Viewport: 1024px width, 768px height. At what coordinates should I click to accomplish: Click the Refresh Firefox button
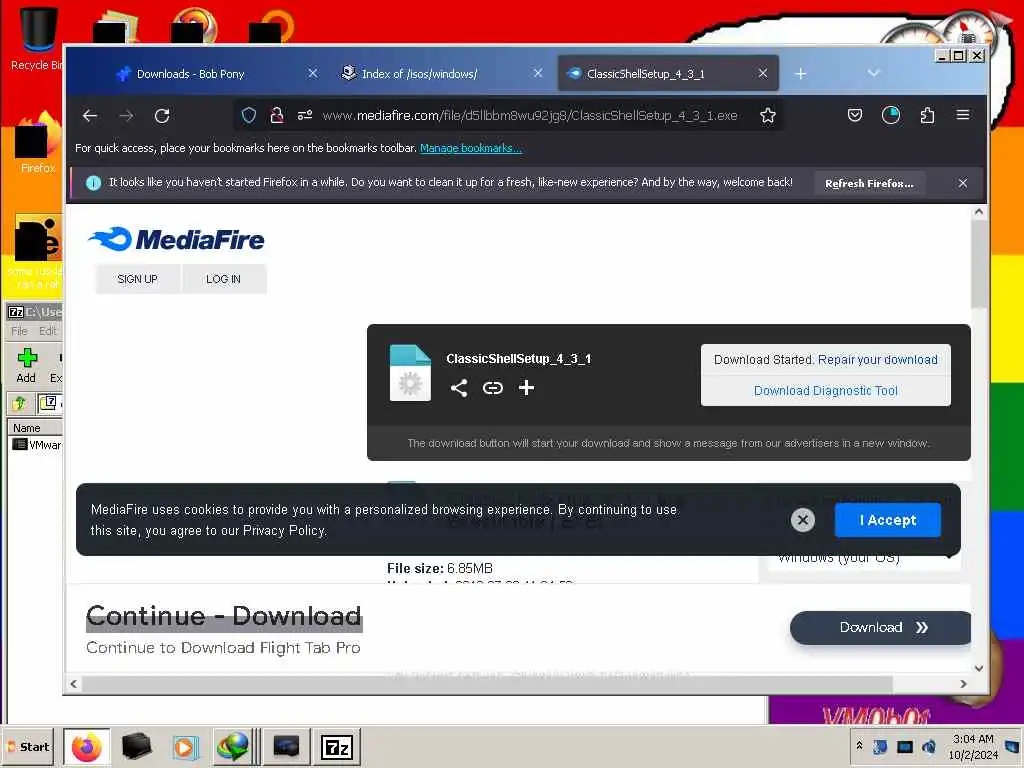tap(869, 184)
